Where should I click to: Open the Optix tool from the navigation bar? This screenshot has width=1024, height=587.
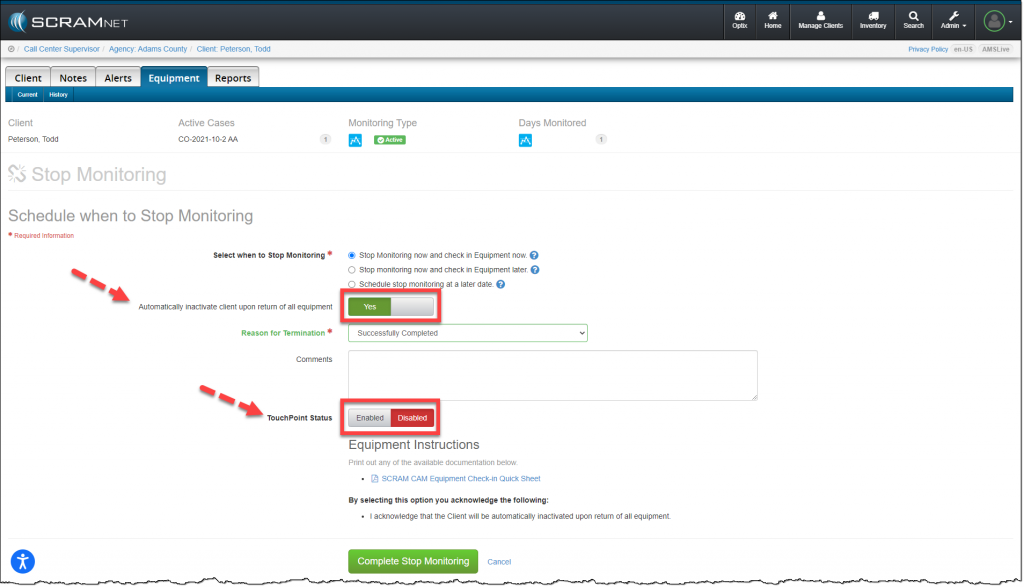(739, 20)
